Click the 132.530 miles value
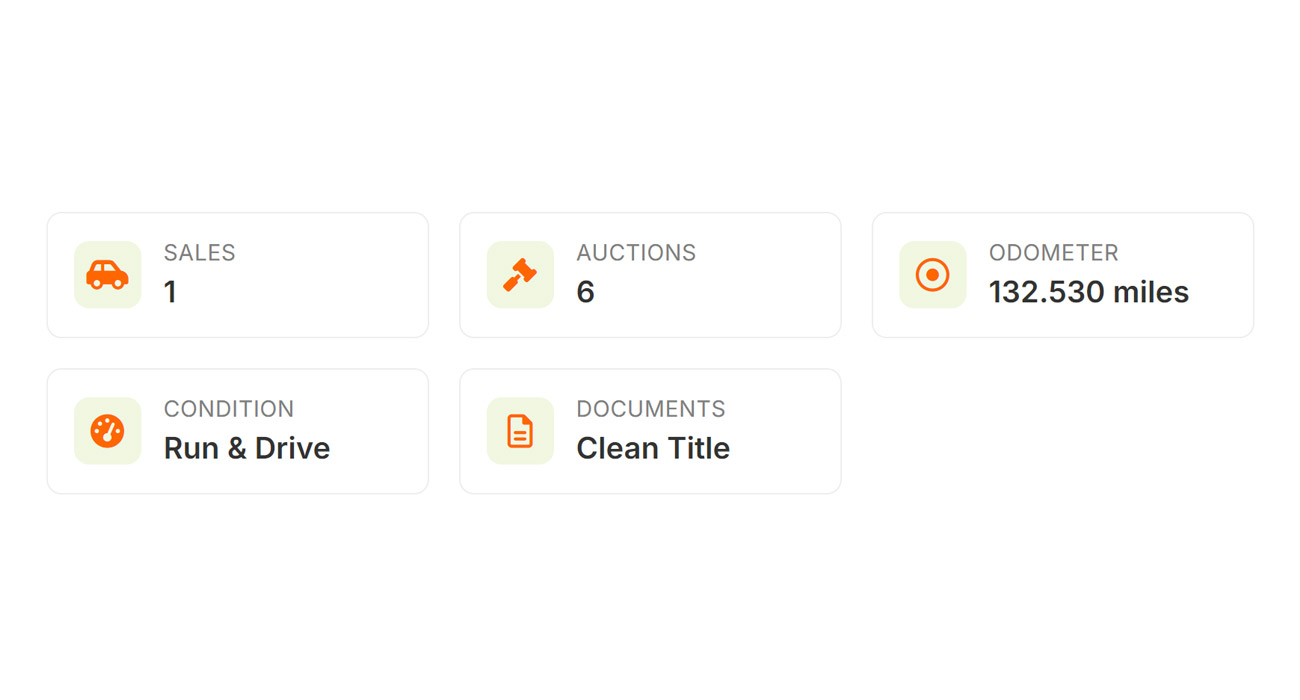This screenshot has height=700, width=1300. pos(1089,292)
